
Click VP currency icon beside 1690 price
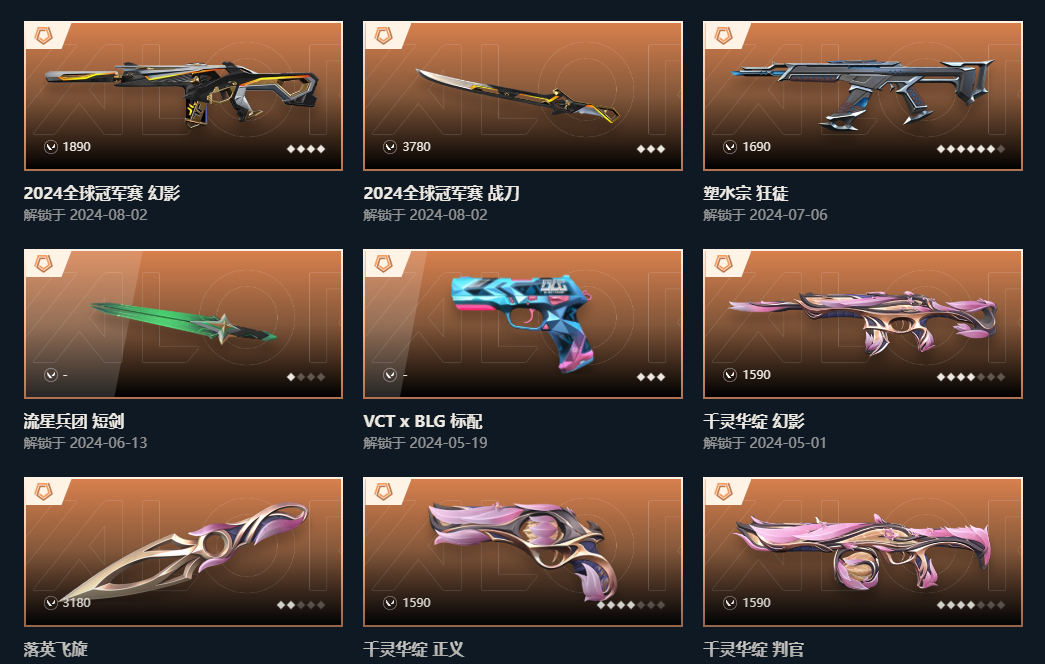(730, 147)
